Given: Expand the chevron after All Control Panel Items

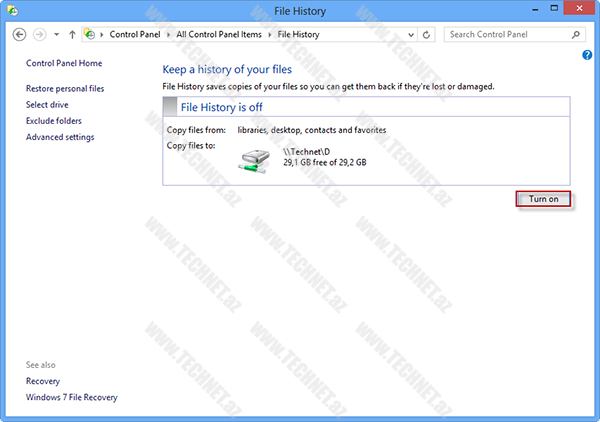Looking at the screenshot, I should 269,34.
